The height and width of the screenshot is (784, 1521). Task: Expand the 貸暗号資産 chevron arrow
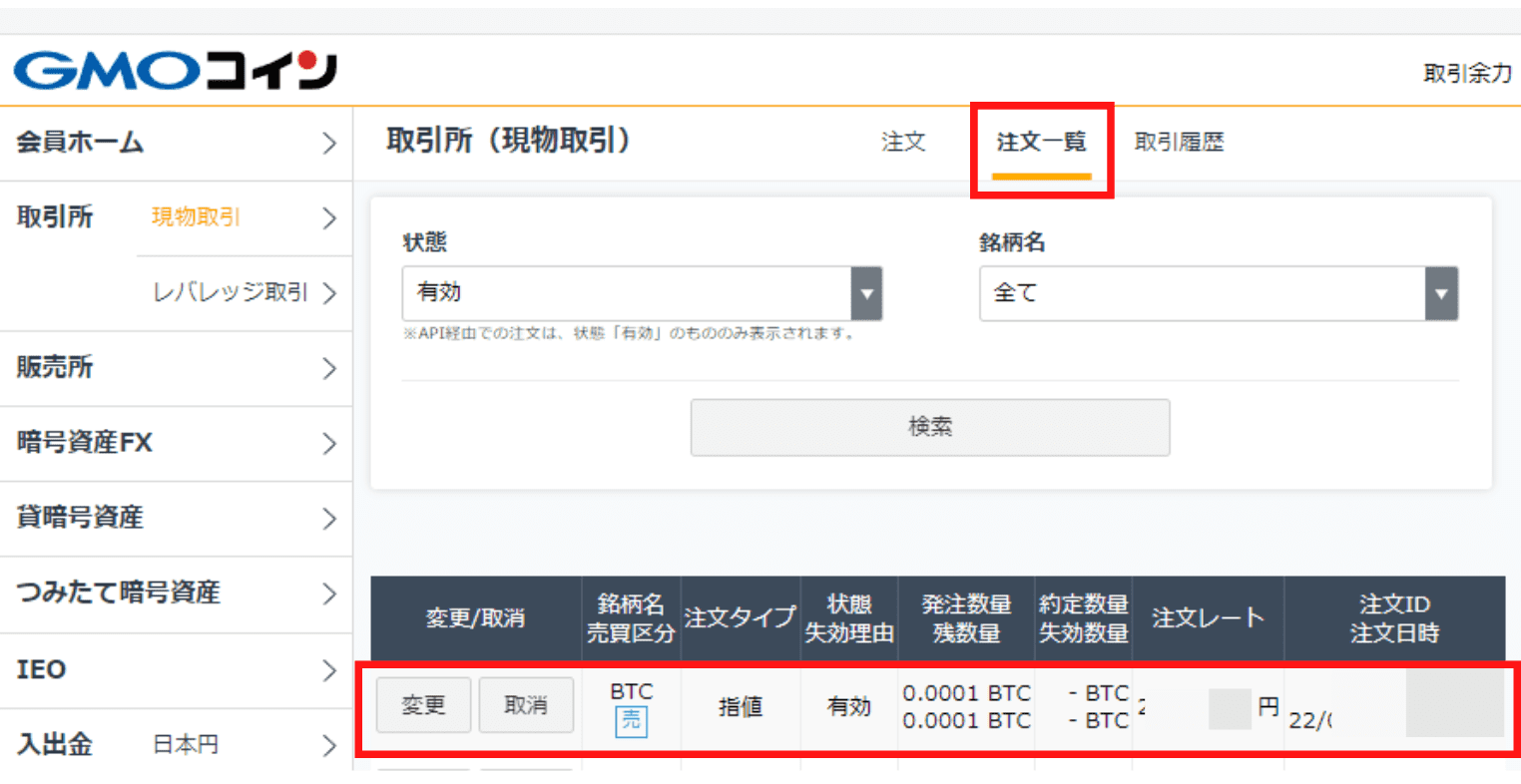pos(329,519)
